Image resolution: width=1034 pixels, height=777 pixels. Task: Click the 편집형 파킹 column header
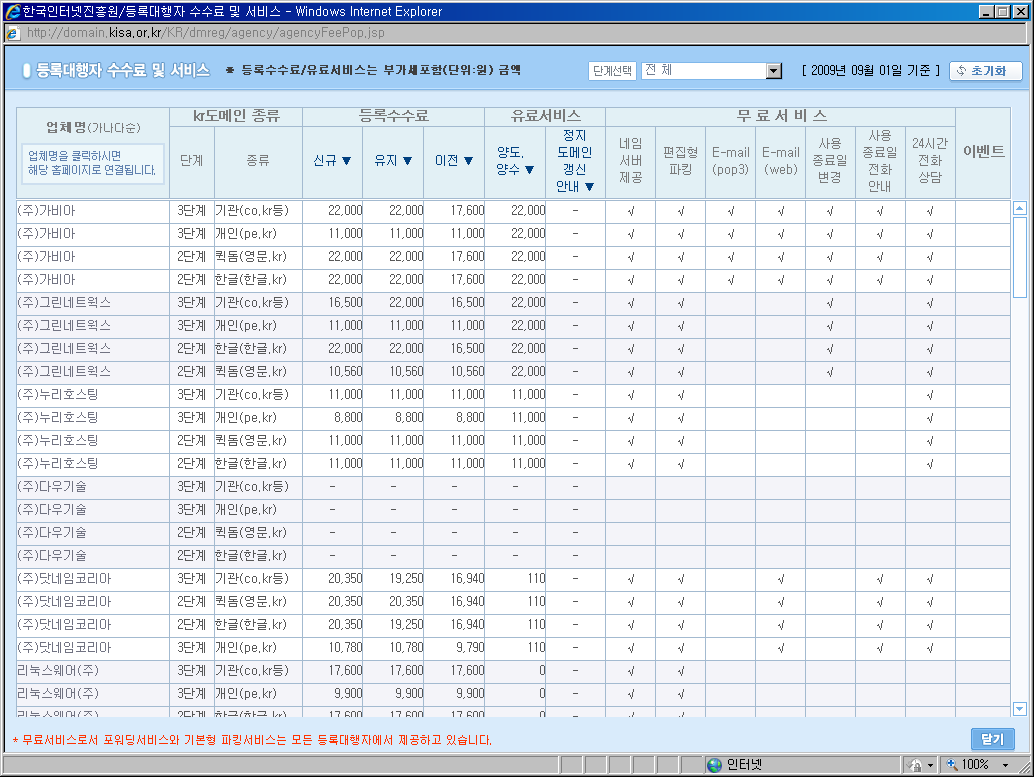click(681, 162)
